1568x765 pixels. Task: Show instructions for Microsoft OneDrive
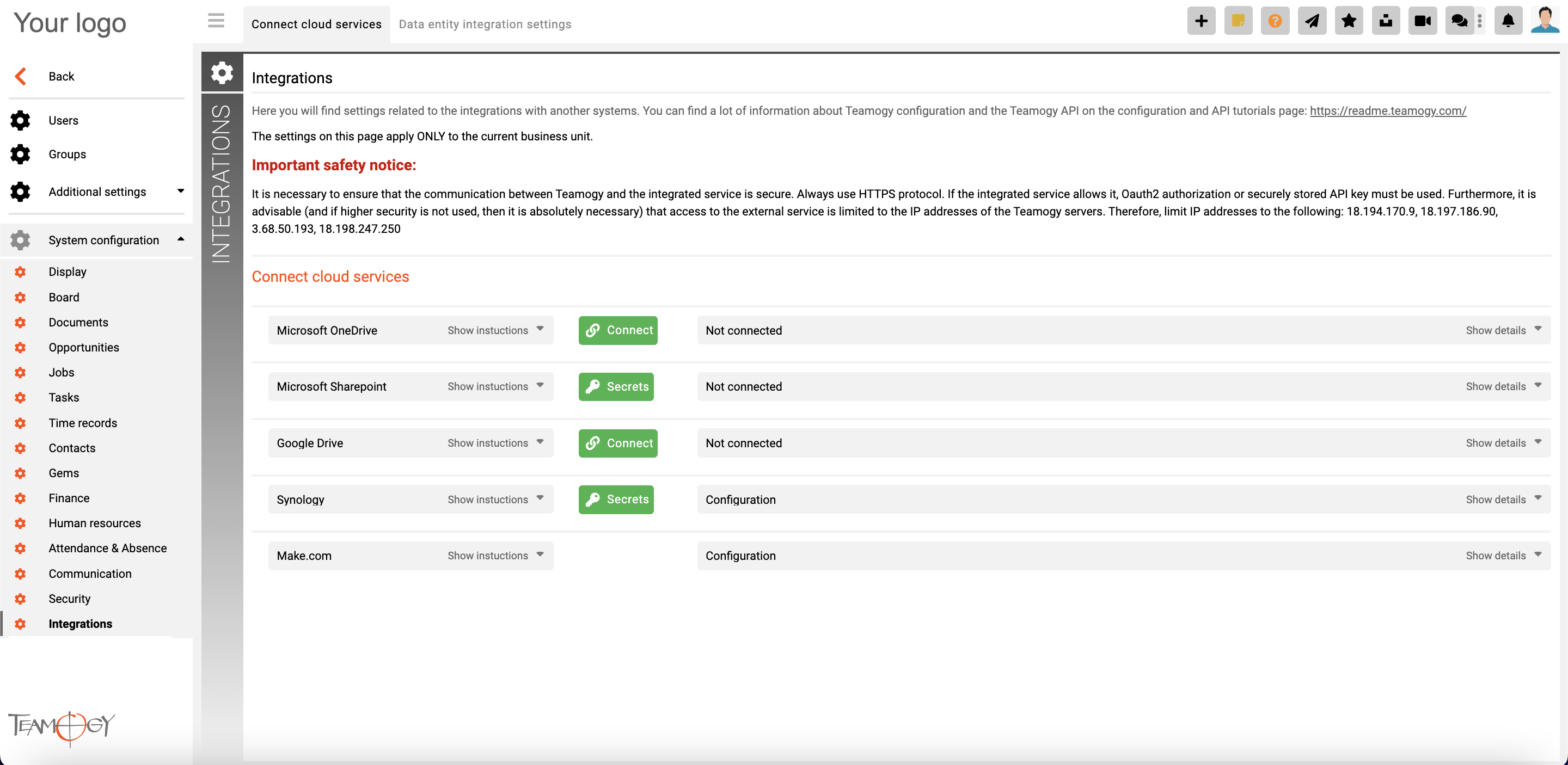pos(495,330)
